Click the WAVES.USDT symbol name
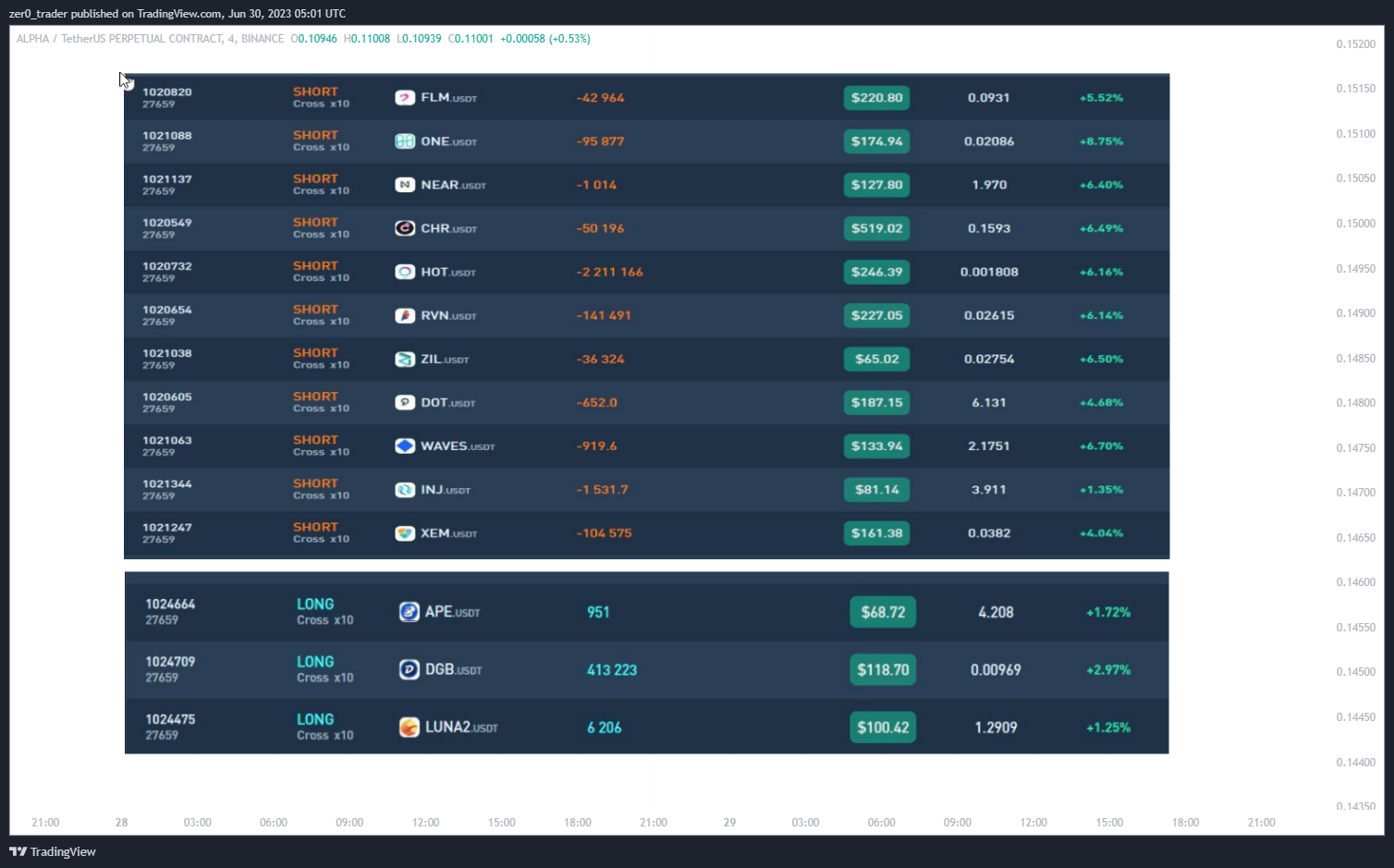This screenshot has width=1394, height=868. [x=458, y=446]
